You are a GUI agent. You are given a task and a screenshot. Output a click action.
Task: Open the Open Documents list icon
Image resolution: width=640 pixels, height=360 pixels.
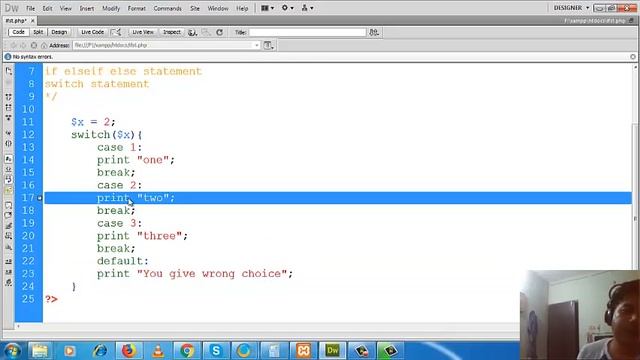(9, 71)
